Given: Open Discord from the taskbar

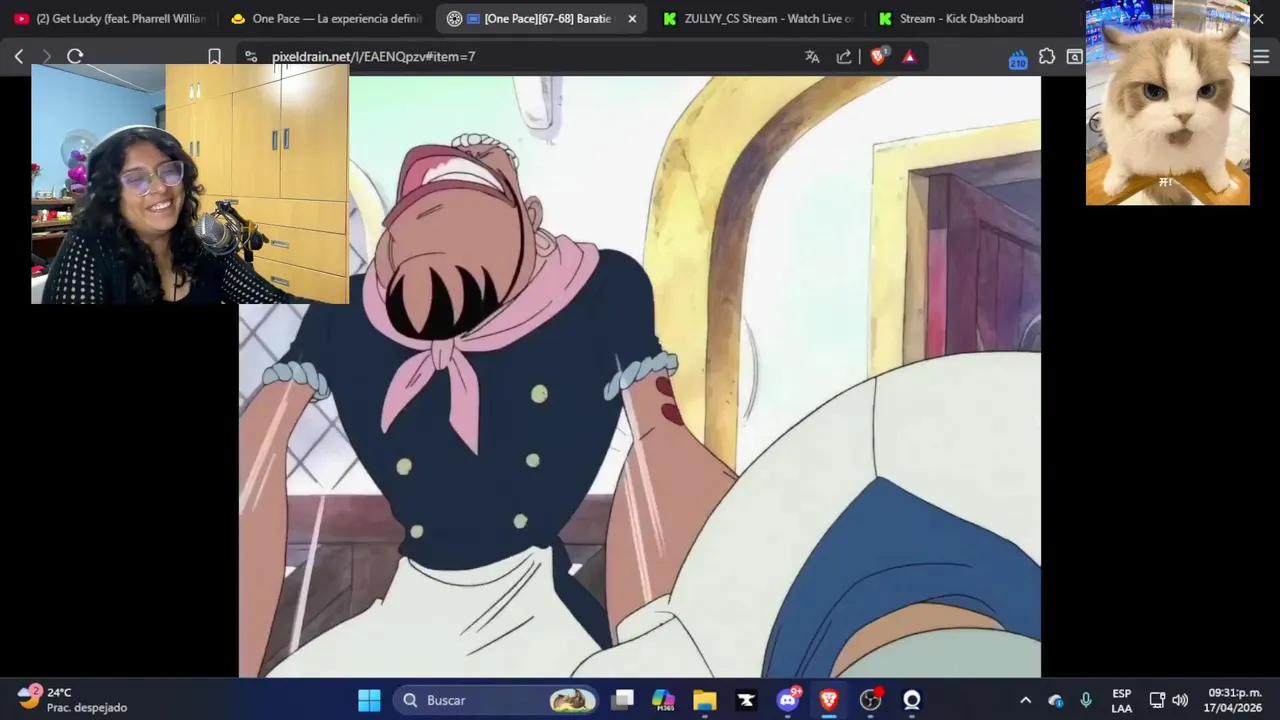Looking at the screenshot, I should coord(788,700).
